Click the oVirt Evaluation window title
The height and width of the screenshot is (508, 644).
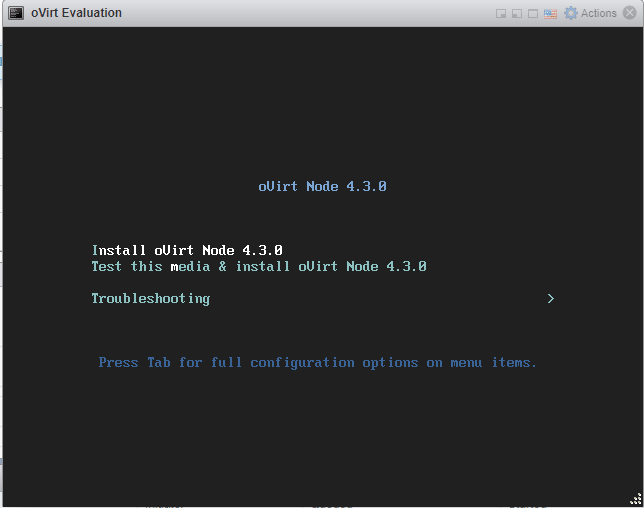pos(76,13)
